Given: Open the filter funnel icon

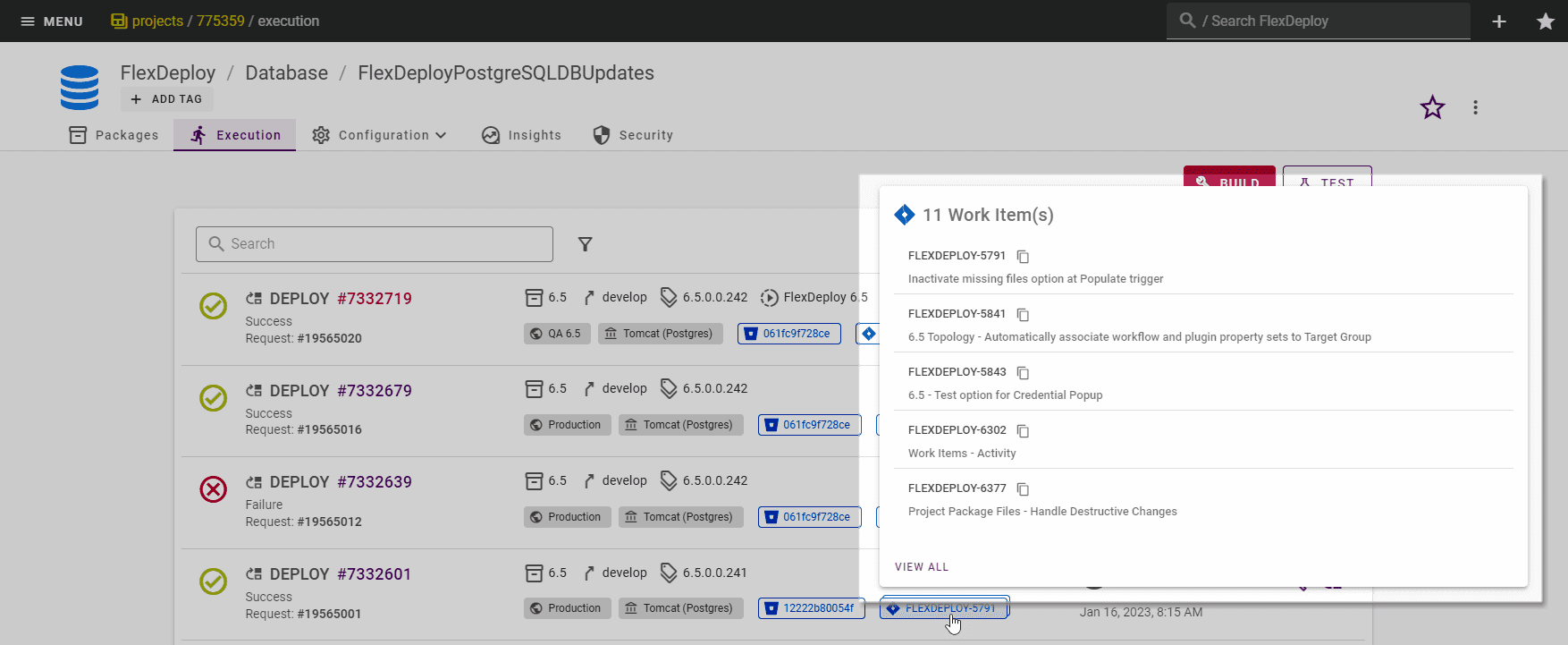Looking at the screenshot, I should [586, 244].
